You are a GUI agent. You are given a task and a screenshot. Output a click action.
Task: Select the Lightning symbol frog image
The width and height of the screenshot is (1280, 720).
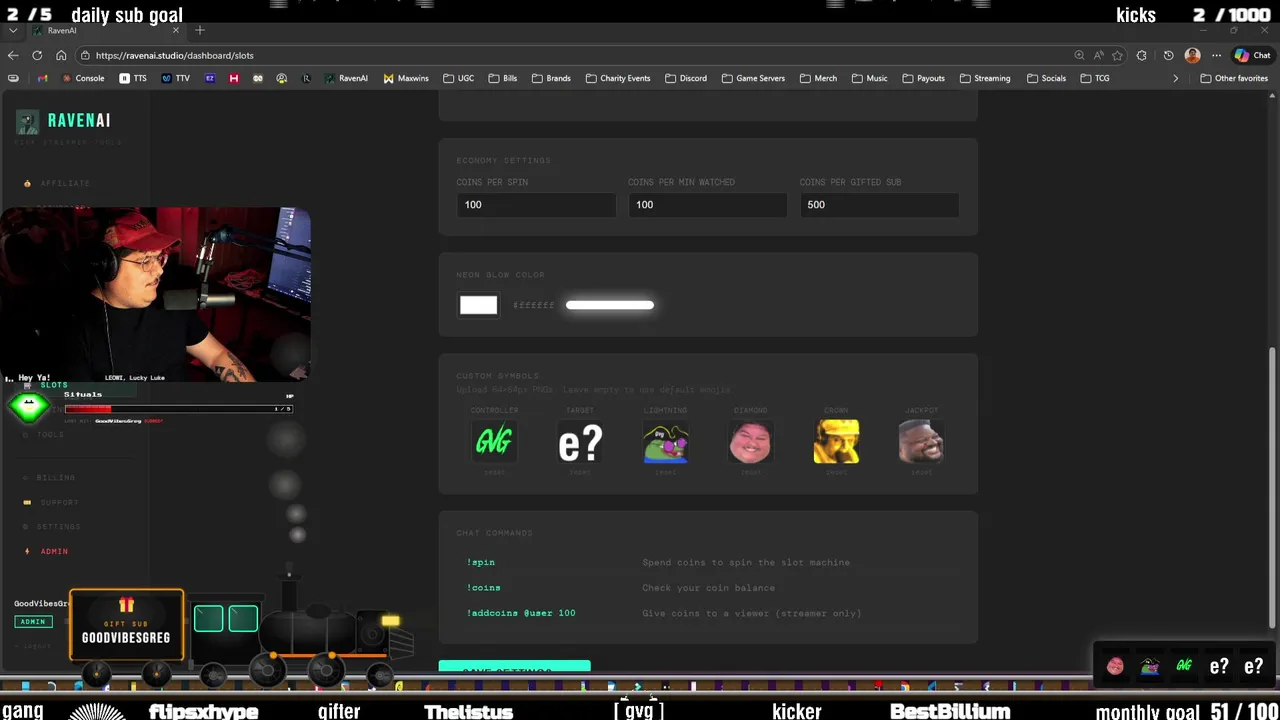pyautogui.click(x=665, y=442)
